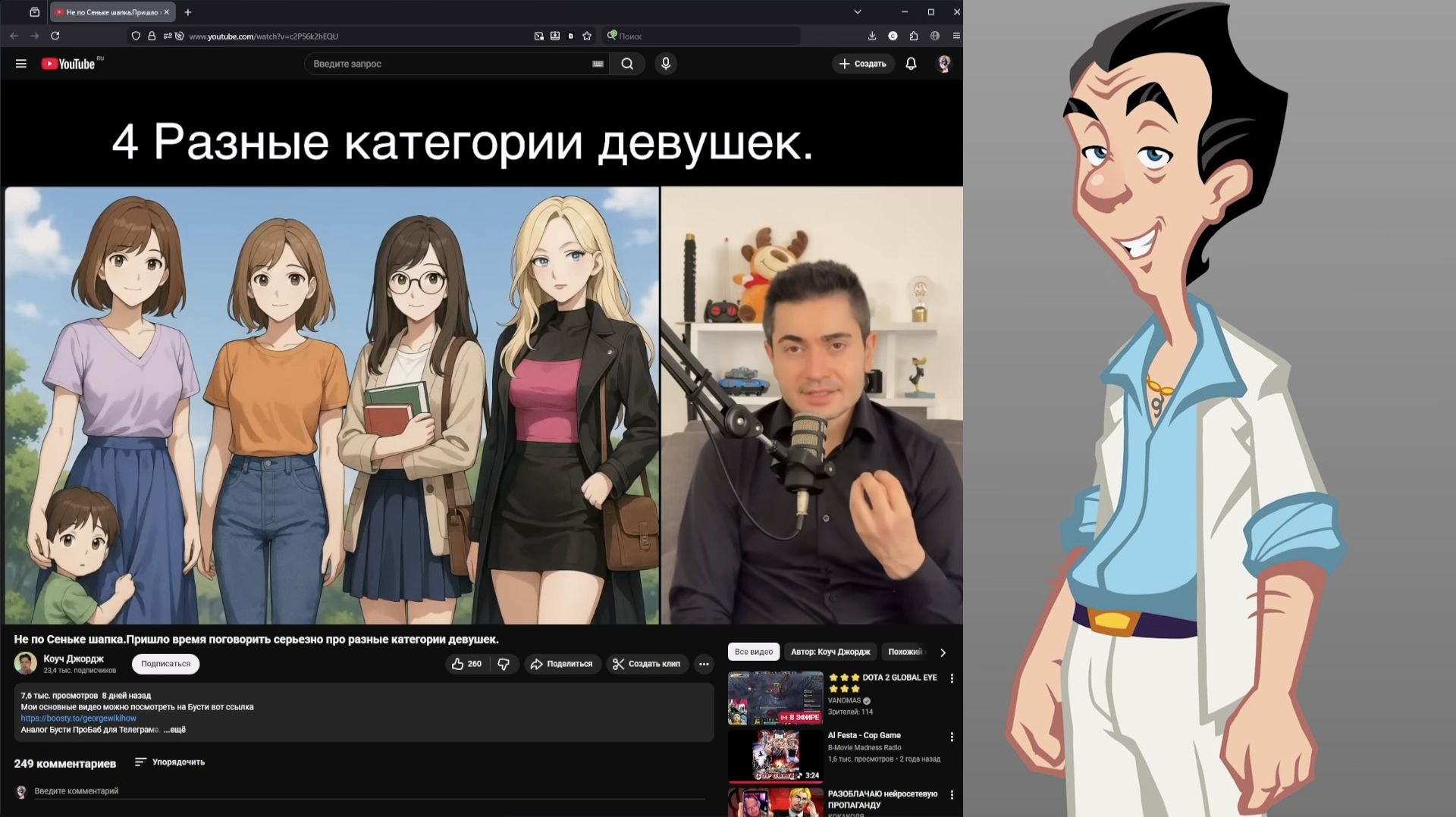Open Упорядочить comment sort dropdown
Viewport: 1456px width, 817px height.
coord(170,762)
